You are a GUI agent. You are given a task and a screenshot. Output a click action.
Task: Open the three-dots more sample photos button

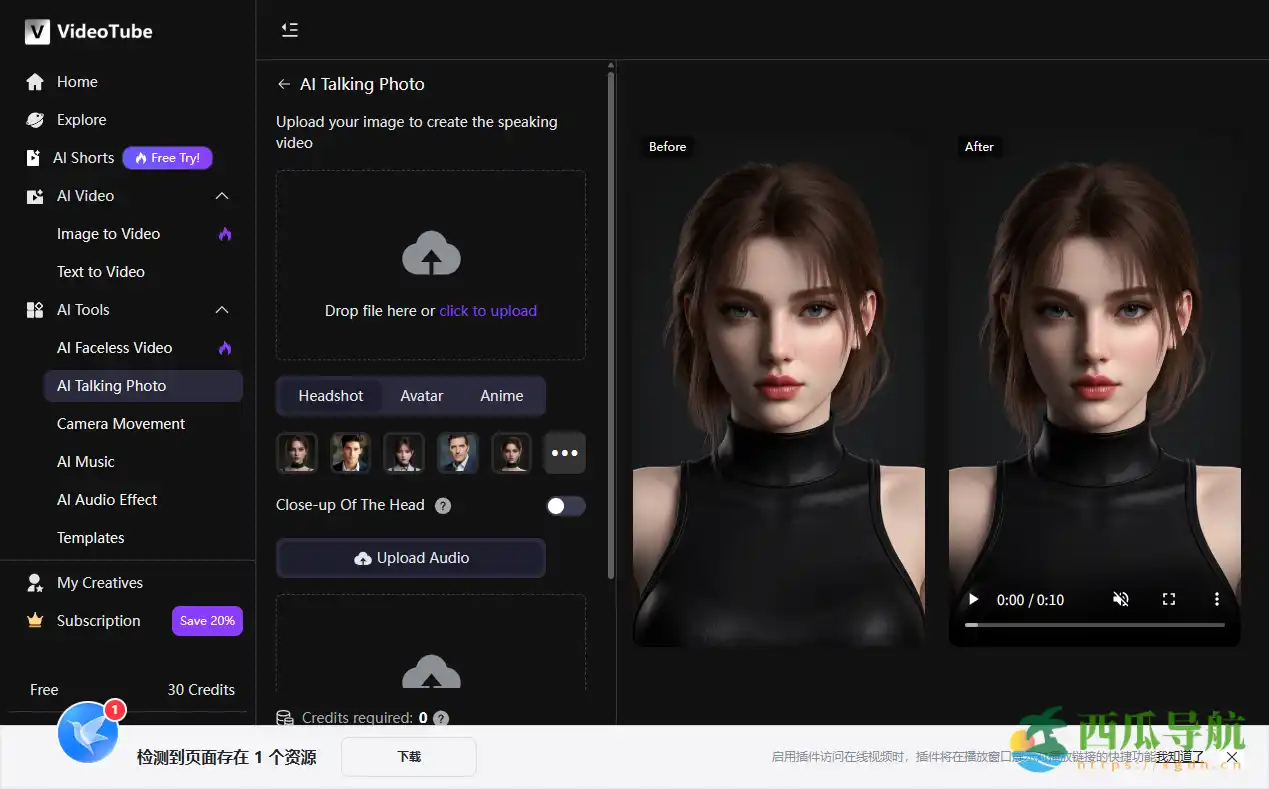565,453
